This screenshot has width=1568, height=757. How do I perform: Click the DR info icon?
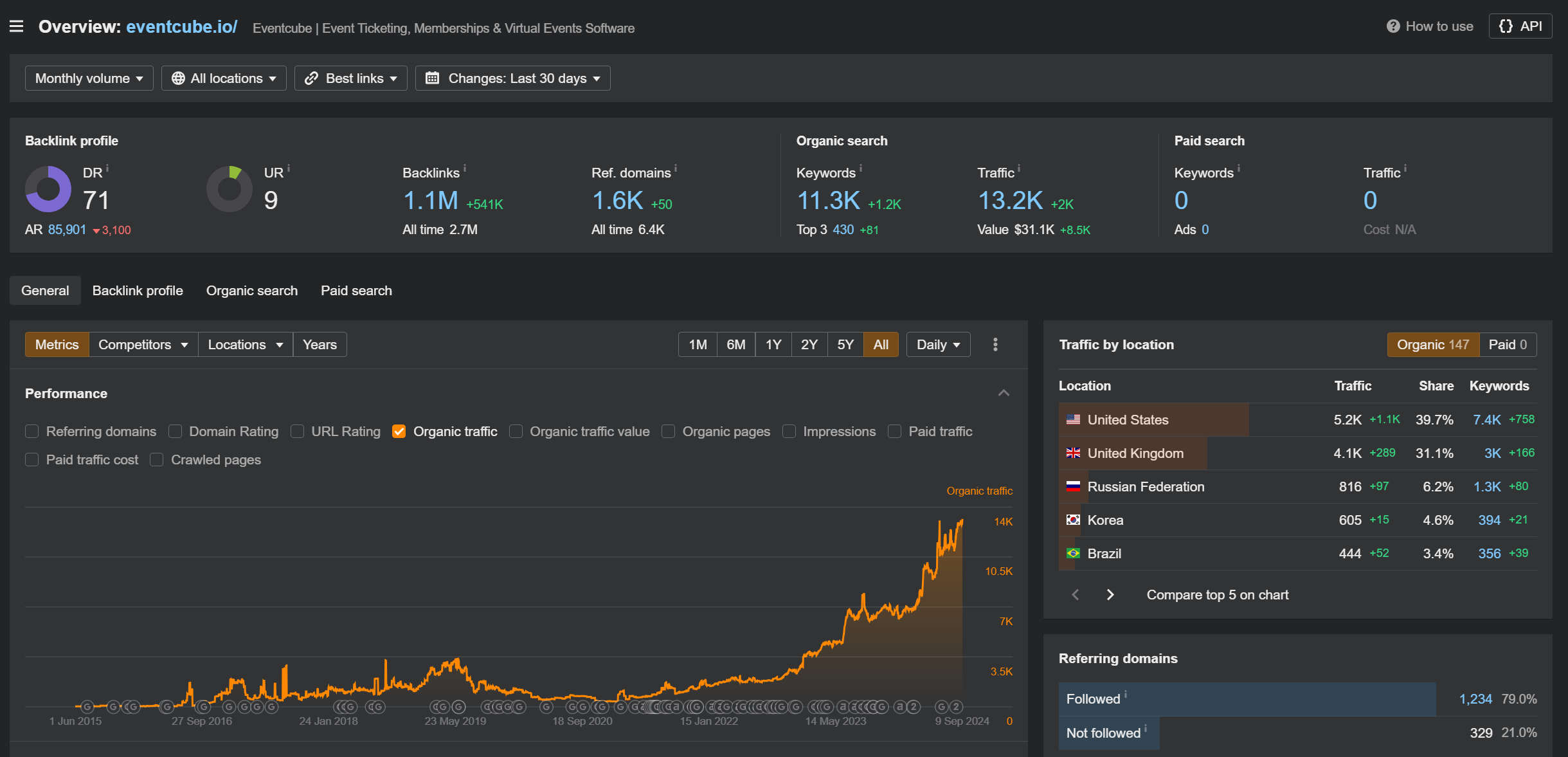(107, 169)
